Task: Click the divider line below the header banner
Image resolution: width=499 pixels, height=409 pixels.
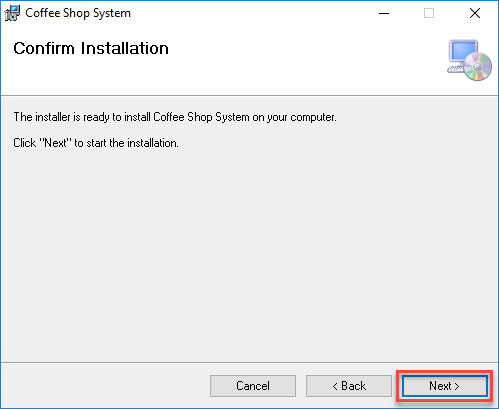Action: (249, 96)
